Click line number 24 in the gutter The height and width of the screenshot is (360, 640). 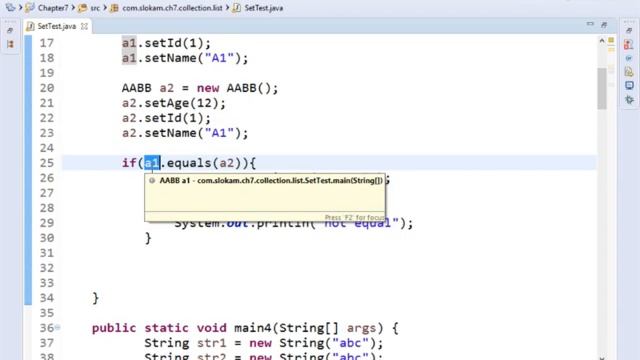(47, 148)
